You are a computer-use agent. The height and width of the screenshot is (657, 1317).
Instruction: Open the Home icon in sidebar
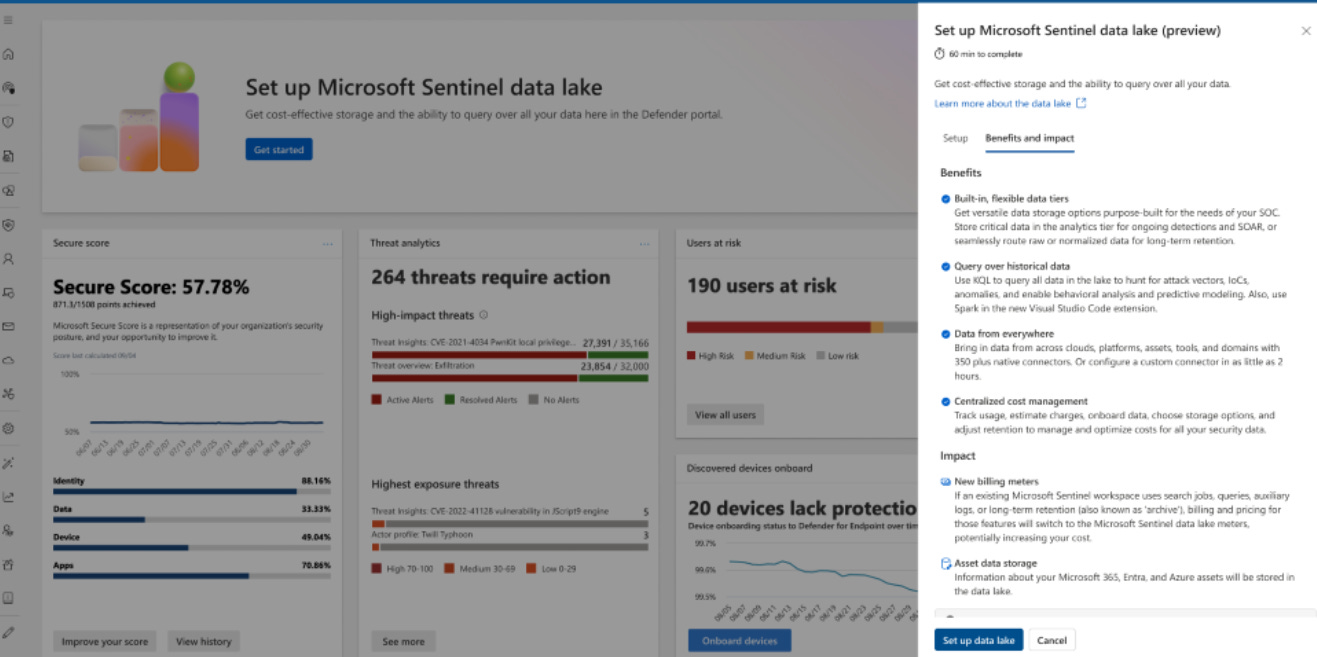pos(8,54)
